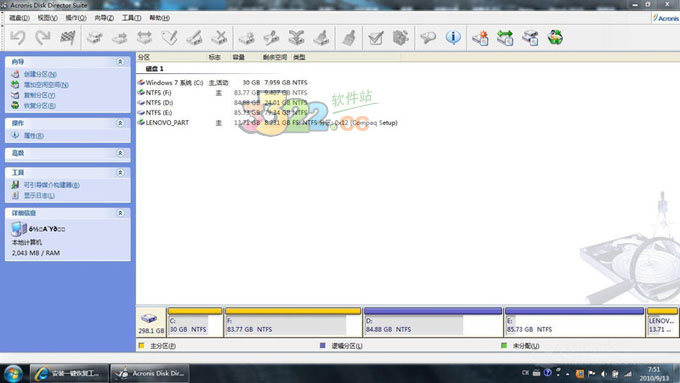
Task: Collapse the 操作 sidebar panel
Action: (120, 123)
